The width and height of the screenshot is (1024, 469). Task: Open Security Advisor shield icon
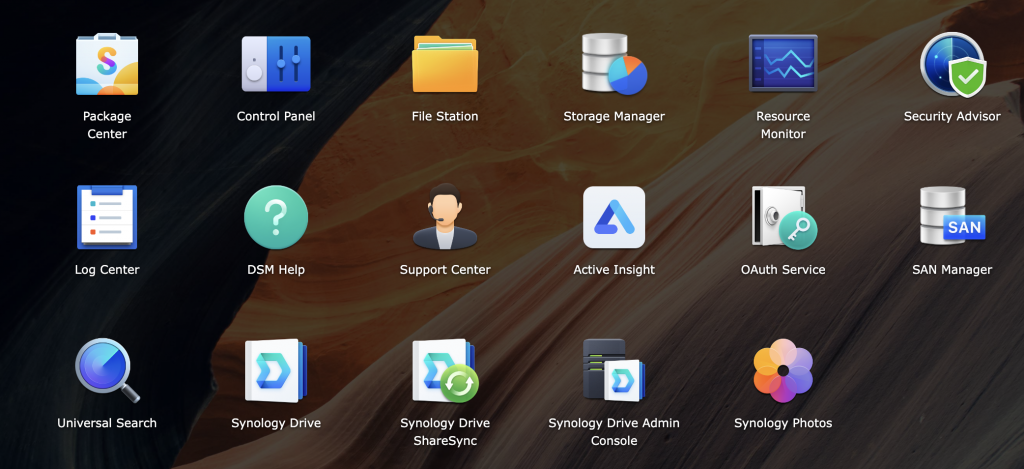[x=952, y=64]
